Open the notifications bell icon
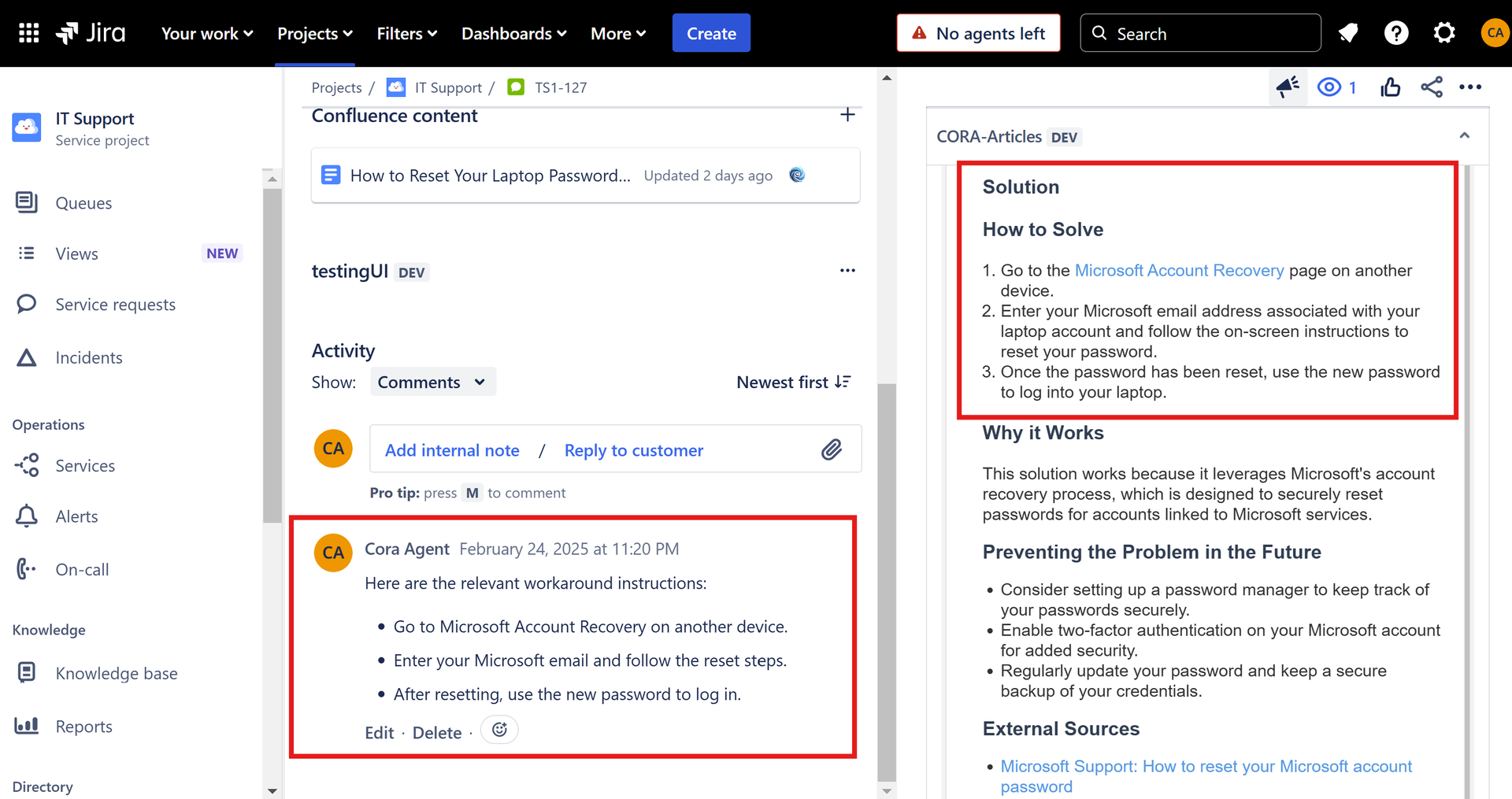 pyautogui.click(x=1348, y=33)
